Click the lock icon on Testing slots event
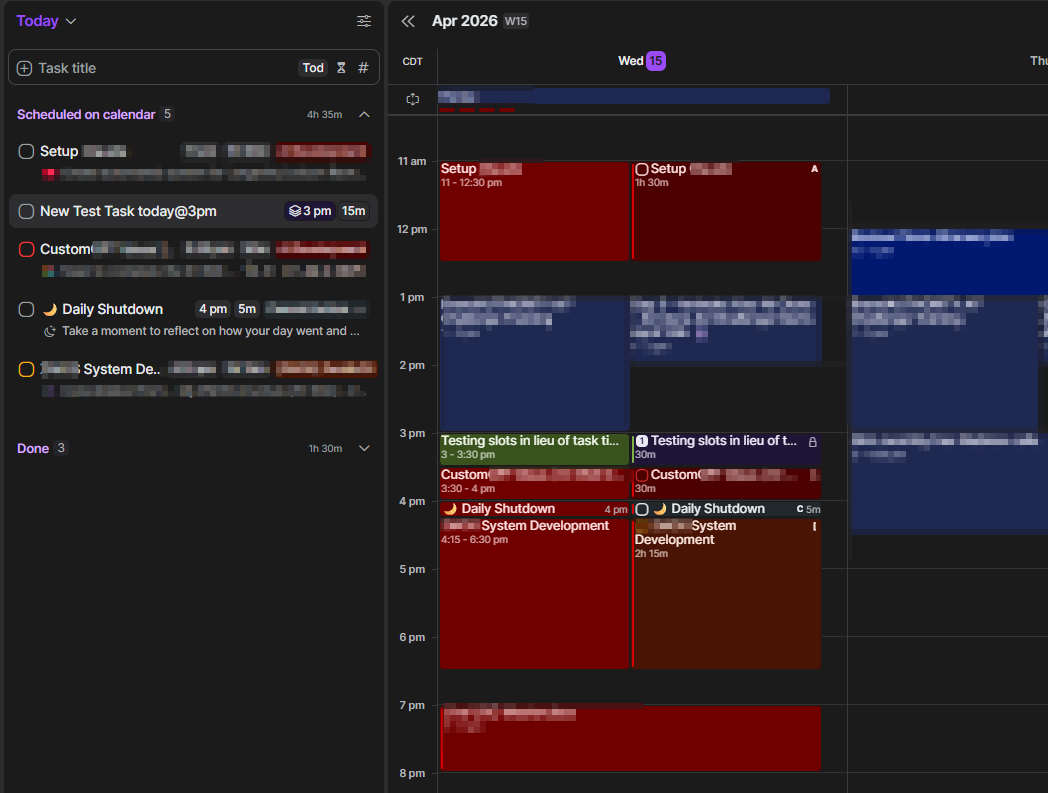 pos(813,442)
